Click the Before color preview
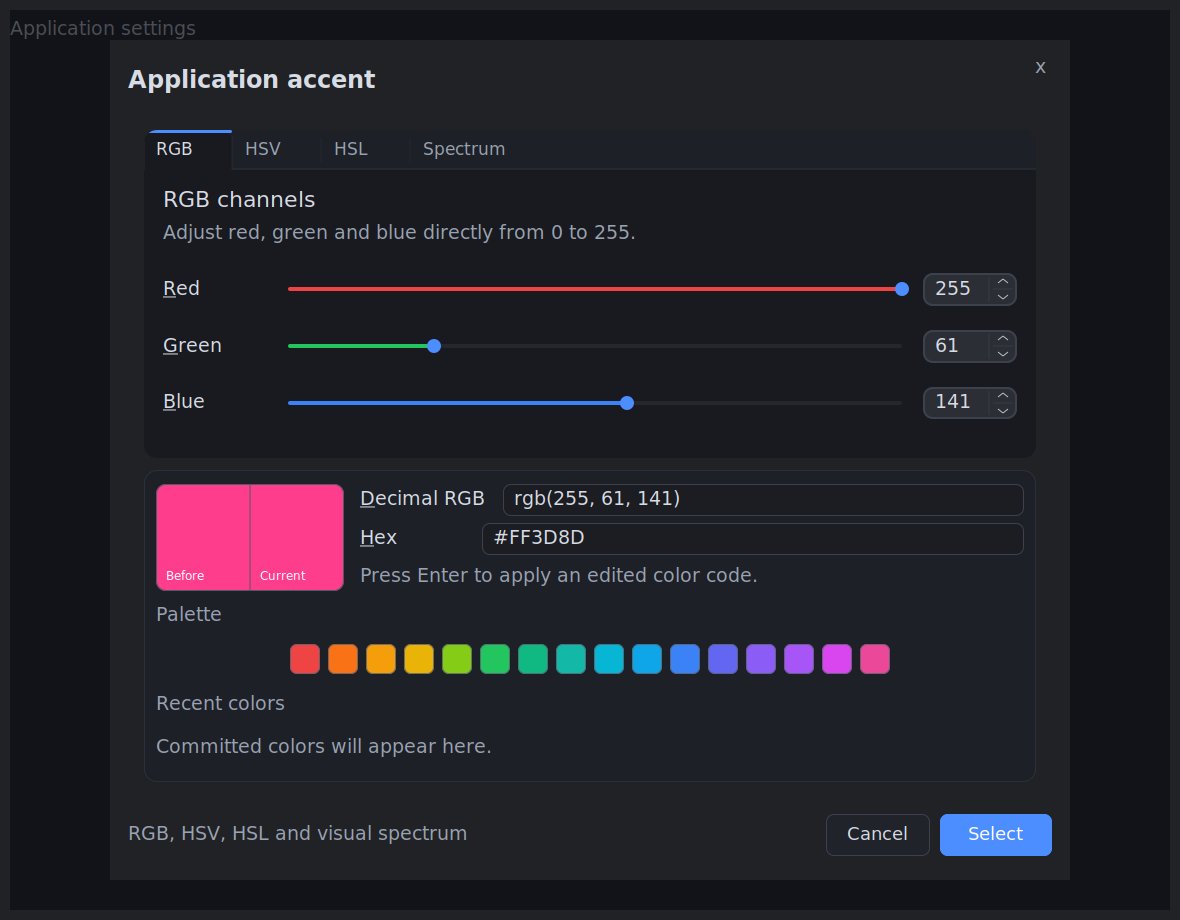The width and height of the screenshot is (1180, 920). click(203, 537)
